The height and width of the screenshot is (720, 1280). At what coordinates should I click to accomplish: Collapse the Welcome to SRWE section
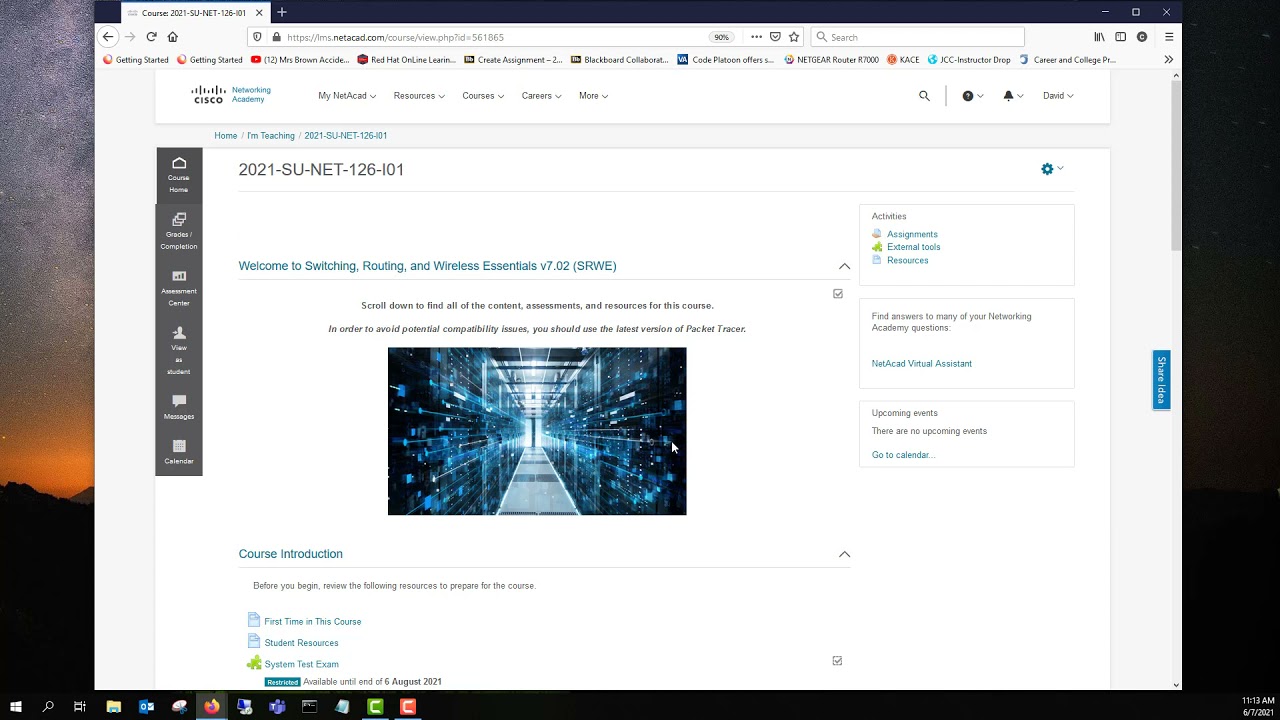pos(845,266)
